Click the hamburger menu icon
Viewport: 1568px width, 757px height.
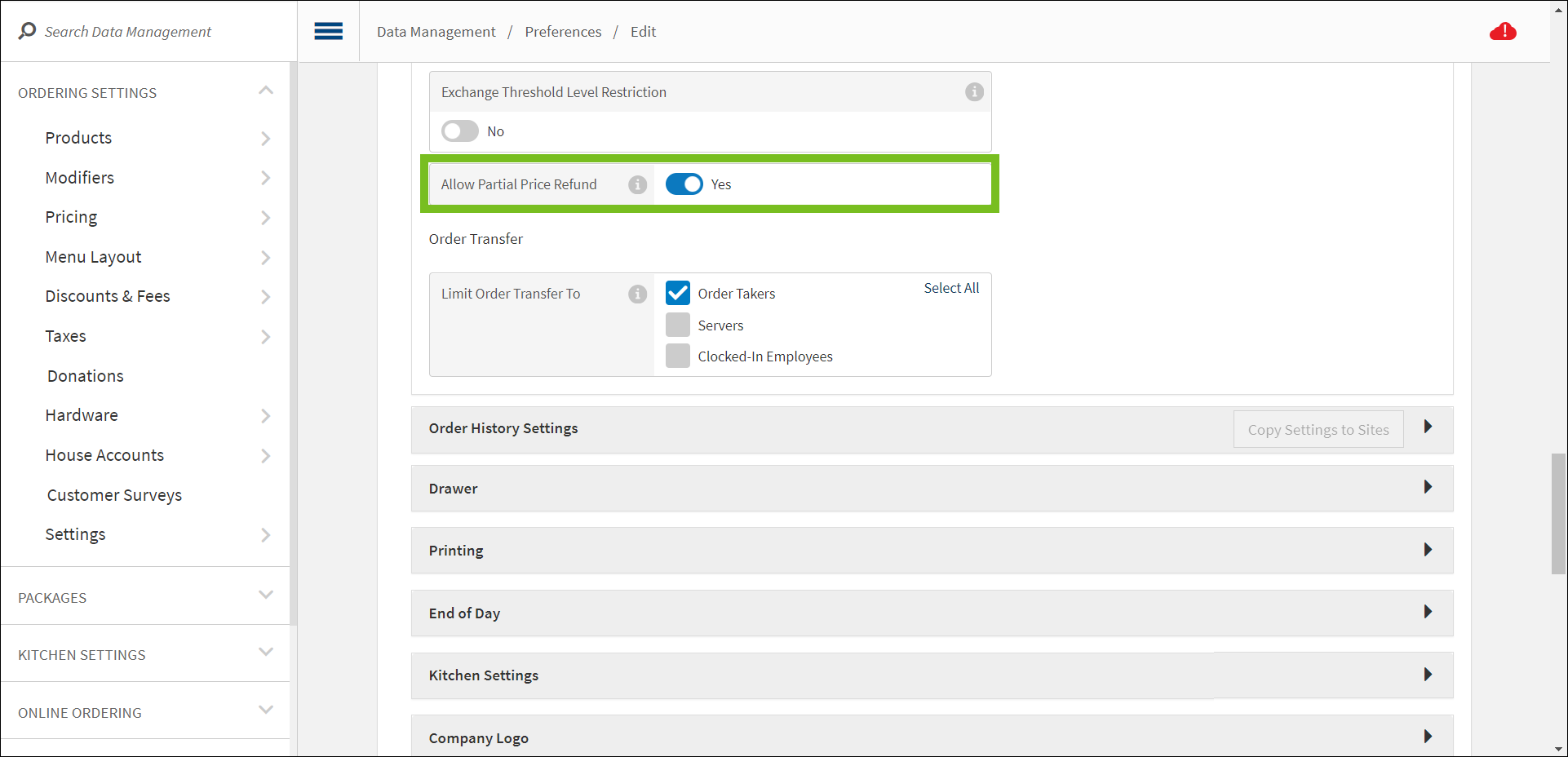pos(328,32)
